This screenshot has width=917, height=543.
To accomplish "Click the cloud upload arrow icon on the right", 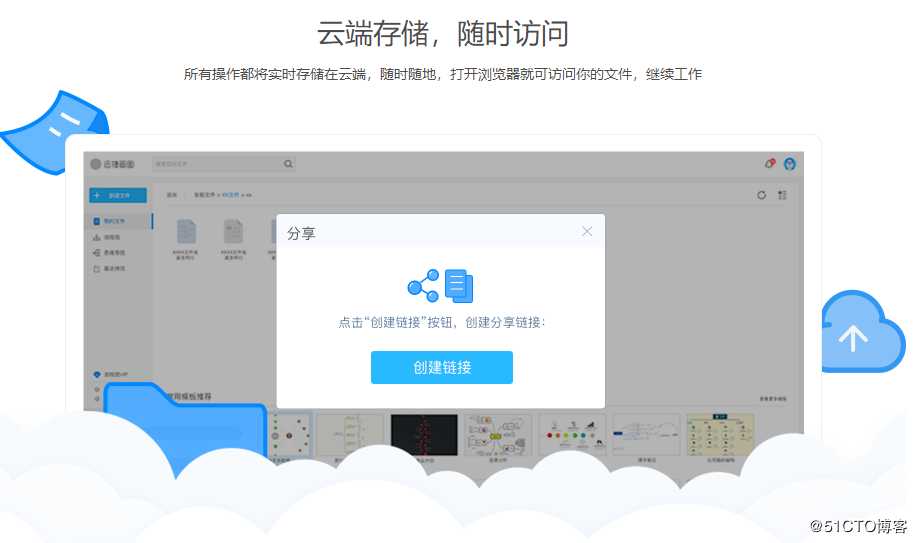I will (863, 331).
